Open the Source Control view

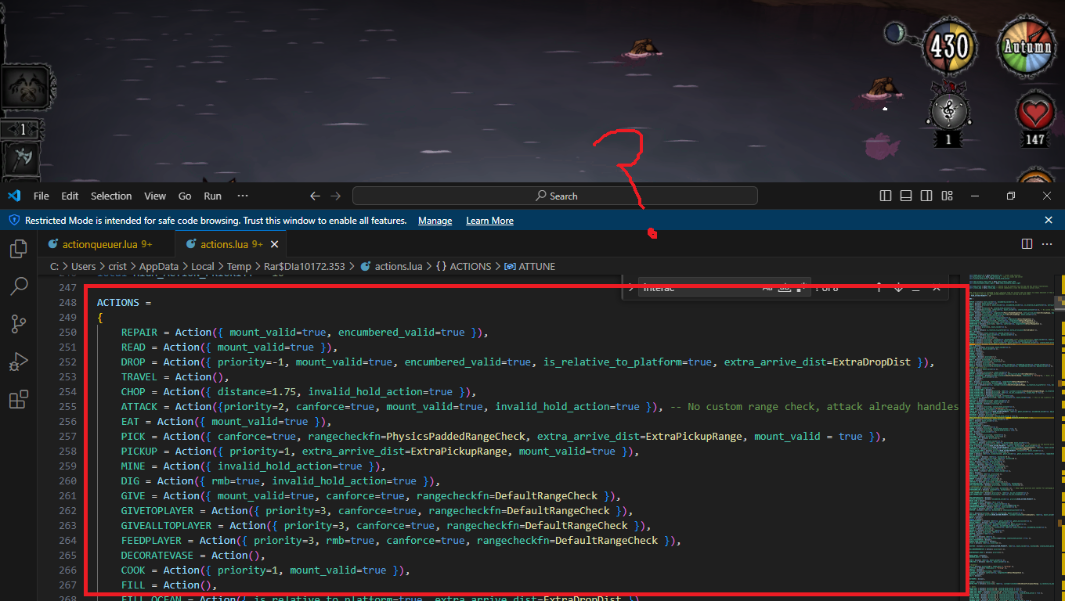pos(18,324)
